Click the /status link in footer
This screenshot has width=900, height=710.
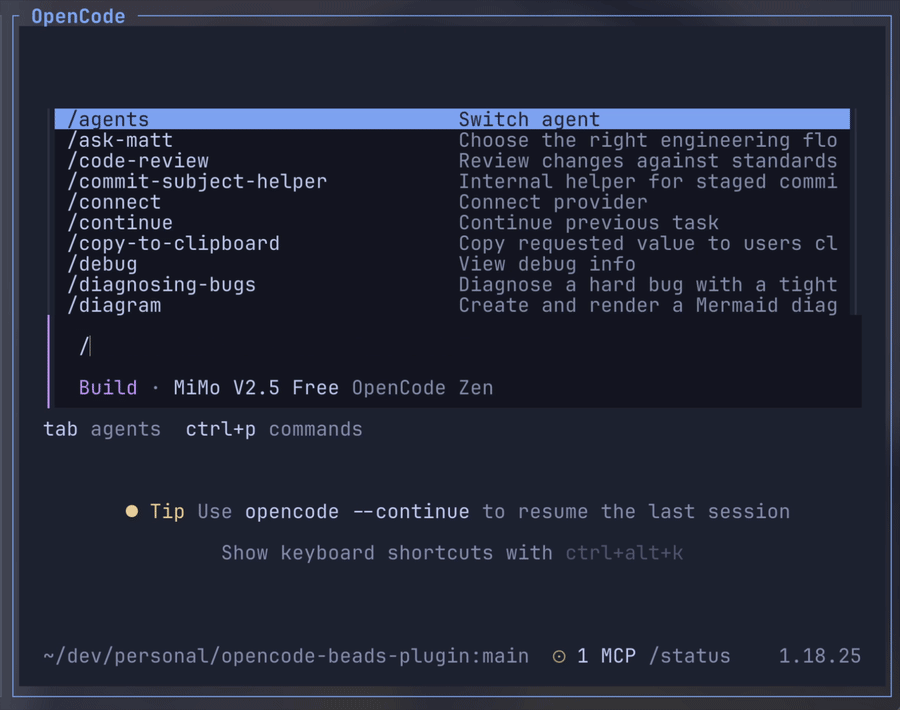click(x=689, y=655)
